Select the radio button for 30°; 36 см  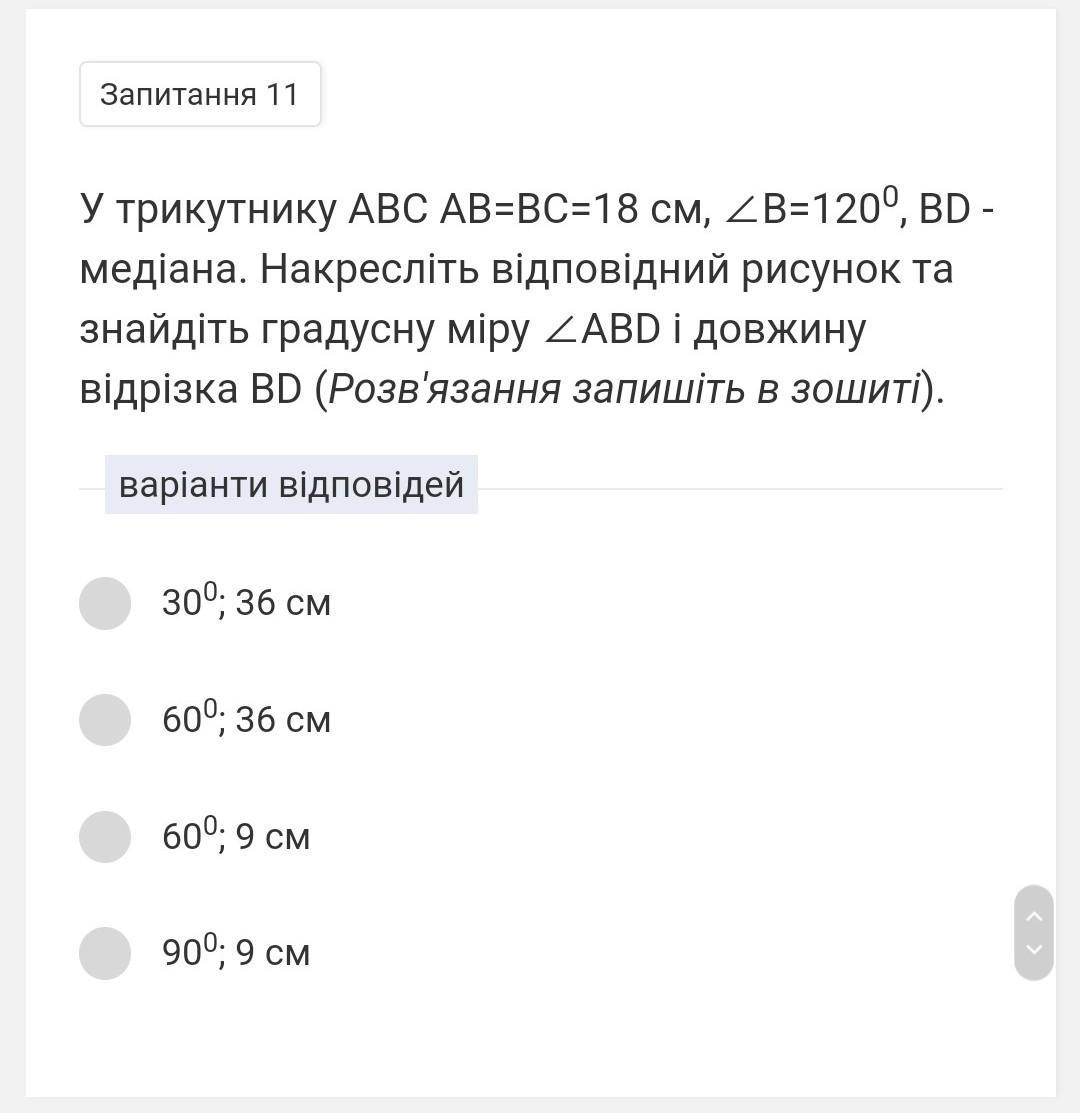(105, 603)
